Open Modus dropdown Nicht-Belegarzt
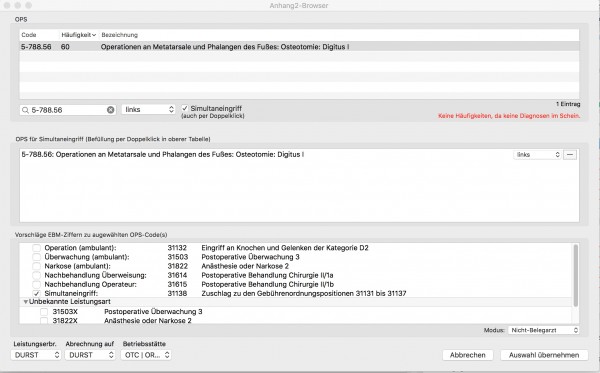 543,330
